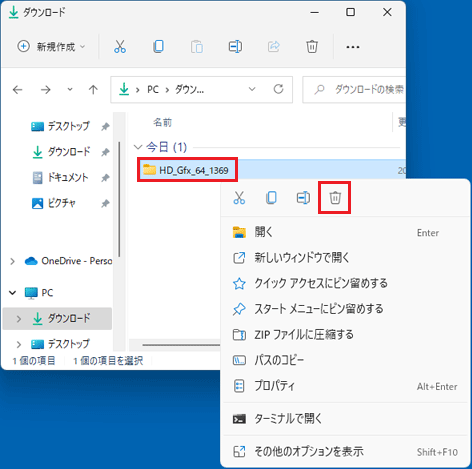Click the ダウンロードの検索 search box
Image resolution: width=472 pixels, height=469 pixels.
click(354, 89)
